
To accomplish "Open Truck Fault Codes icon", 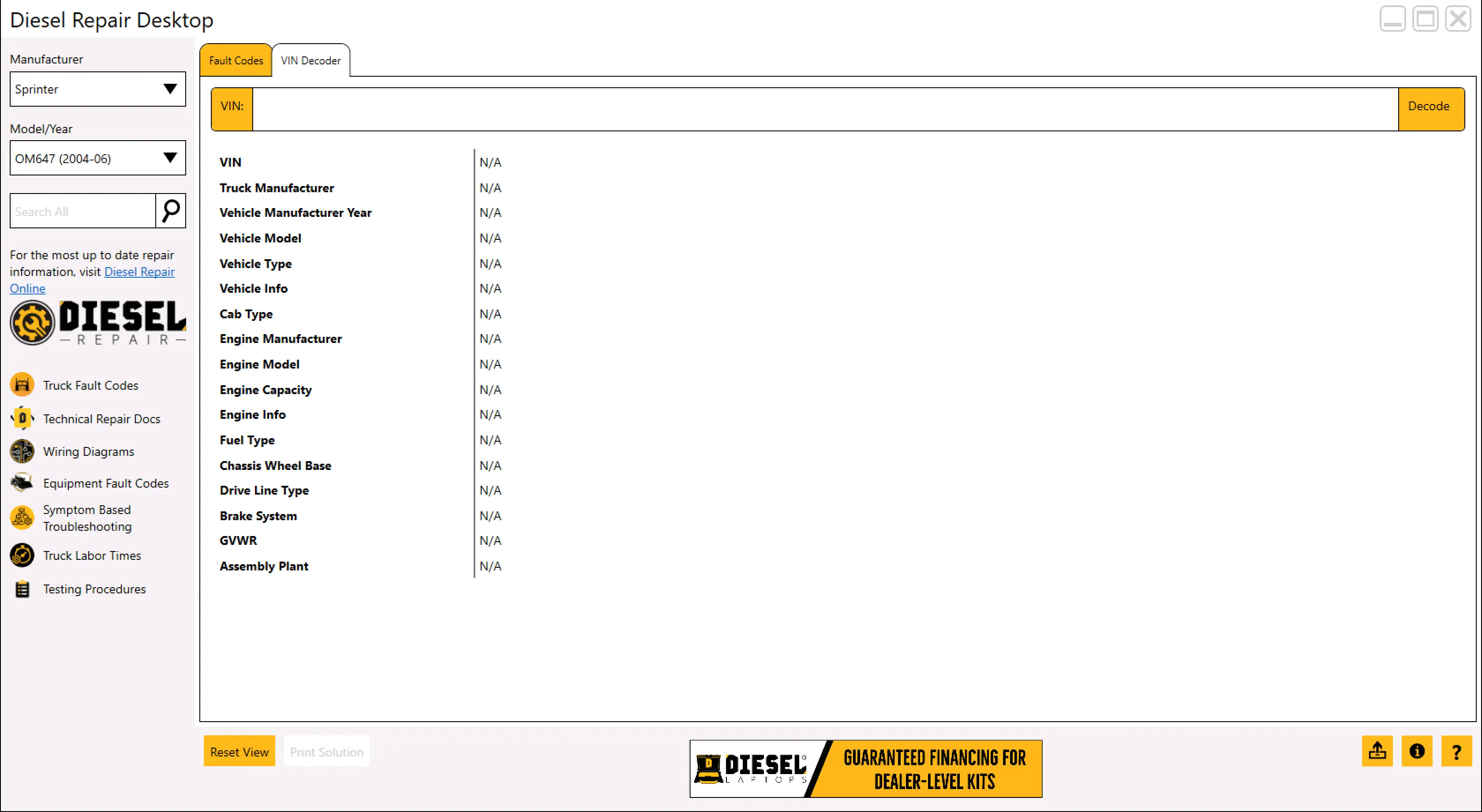I will 22,385.
